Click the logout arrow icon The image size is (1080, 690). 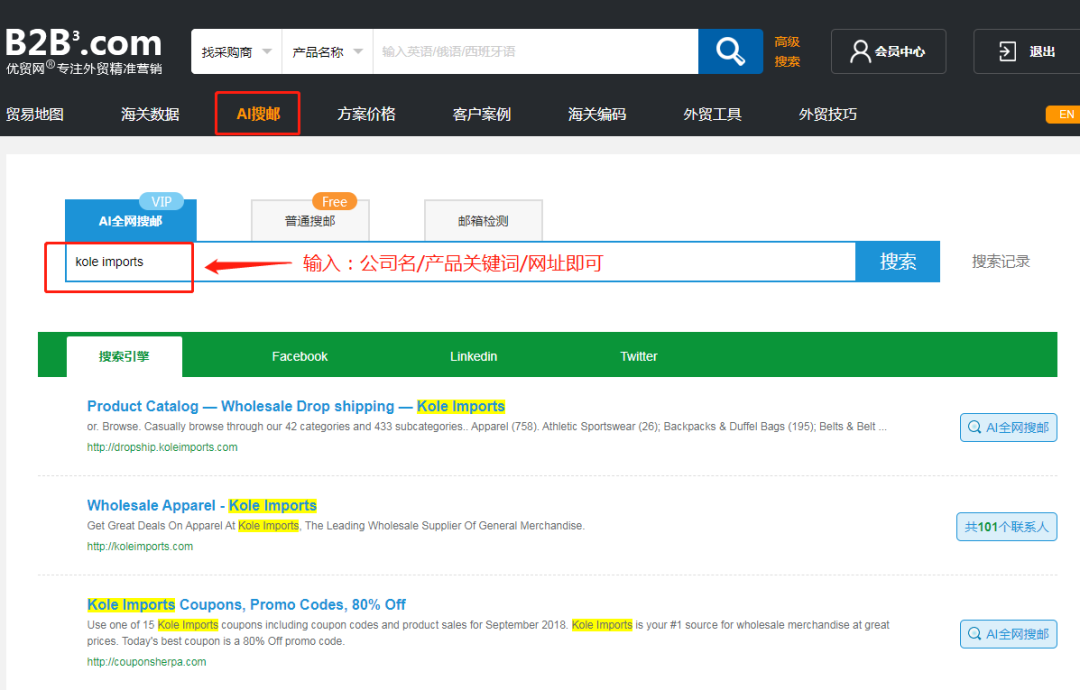(1007, 52)
